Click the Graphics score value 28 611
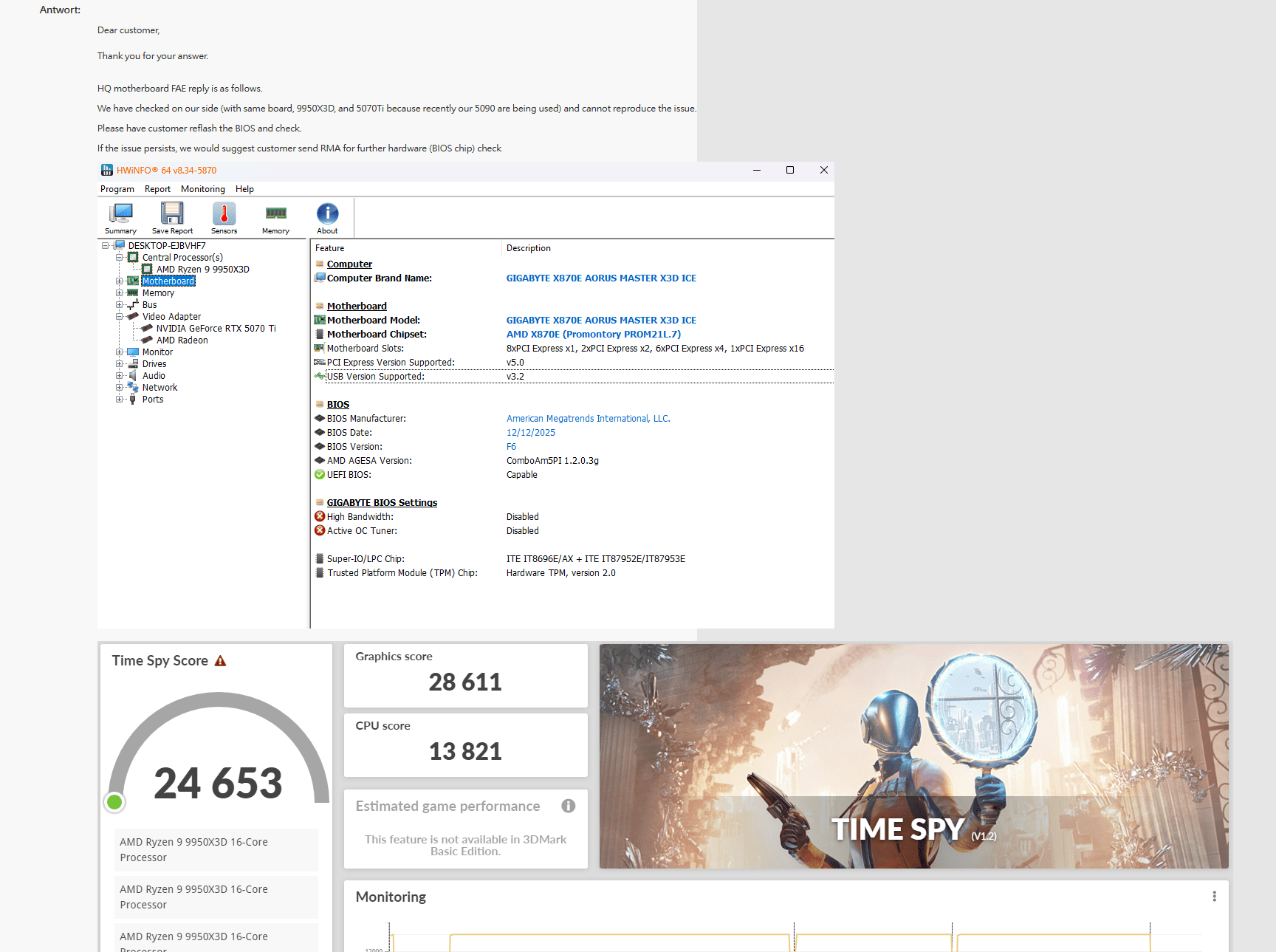The width and height of the screenshot is (1276, 952). coord(465,682)
